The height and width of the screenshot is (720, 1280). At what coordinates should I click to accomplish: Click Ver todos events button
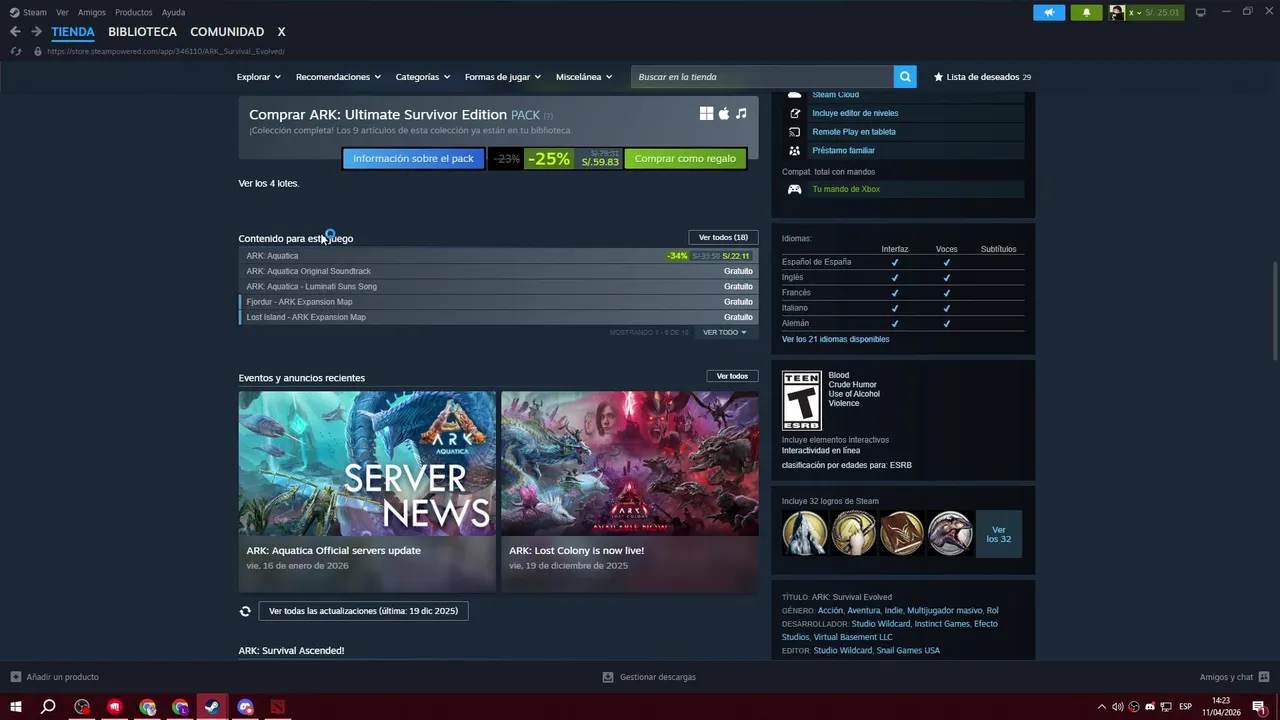[732, 376]
